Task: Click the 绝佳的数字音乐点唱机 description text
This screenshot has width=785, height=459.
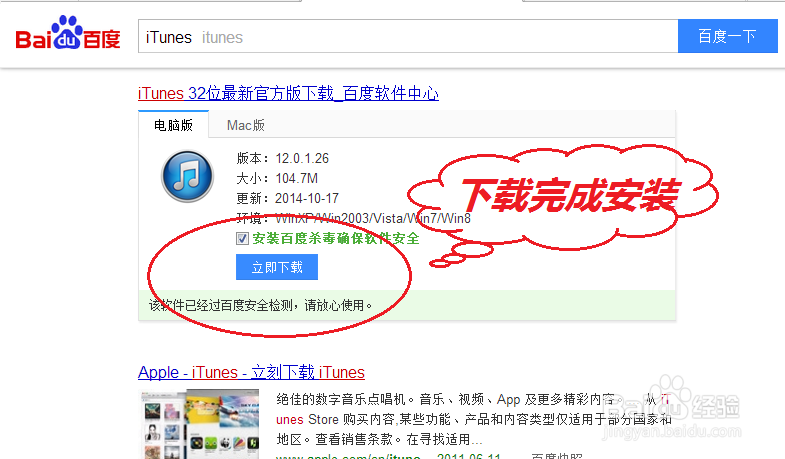Action: (474, 419)
